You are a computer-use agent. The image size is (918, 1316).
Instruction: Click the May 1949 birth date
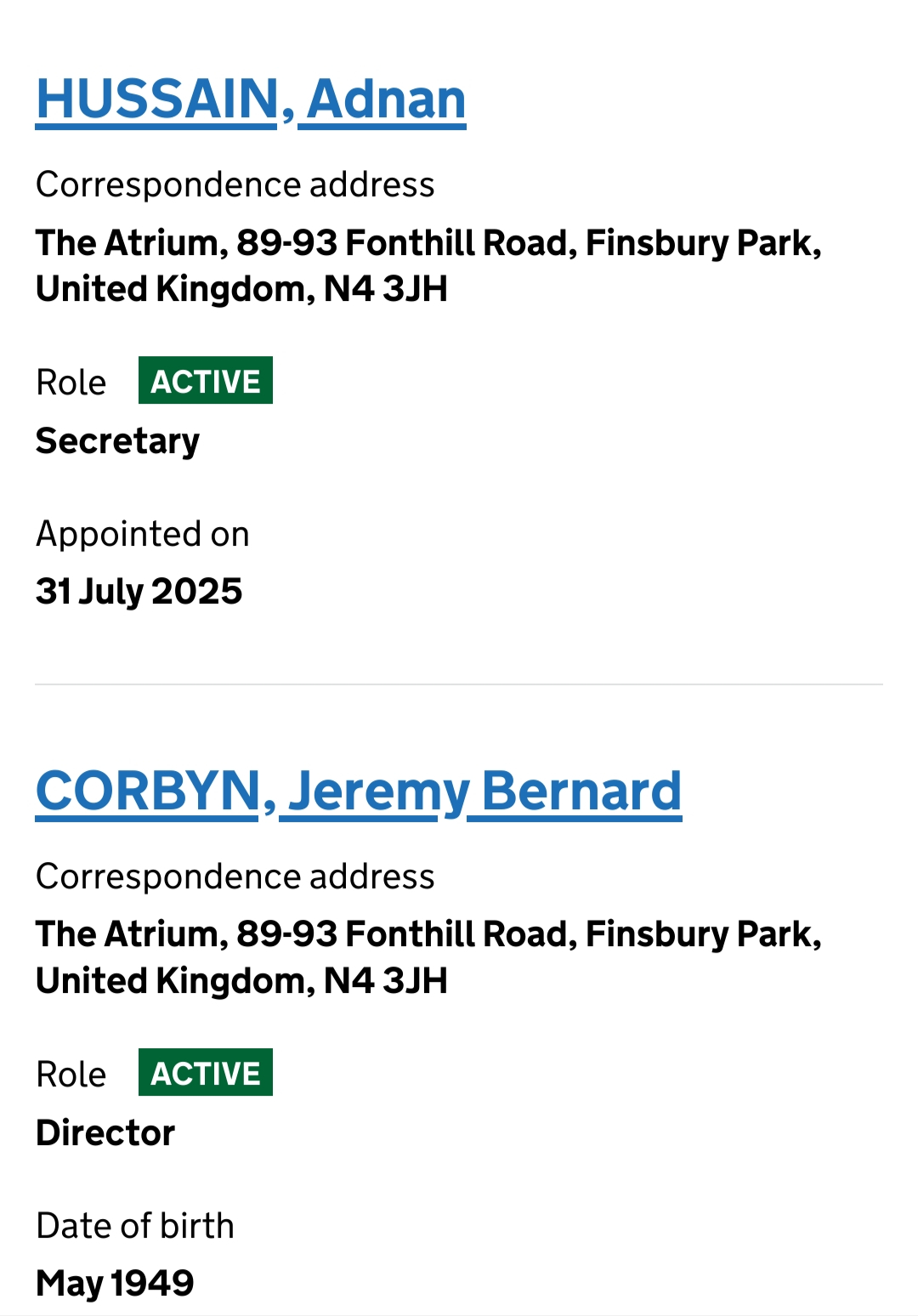pyautogui.click(x=115, y=1283)
